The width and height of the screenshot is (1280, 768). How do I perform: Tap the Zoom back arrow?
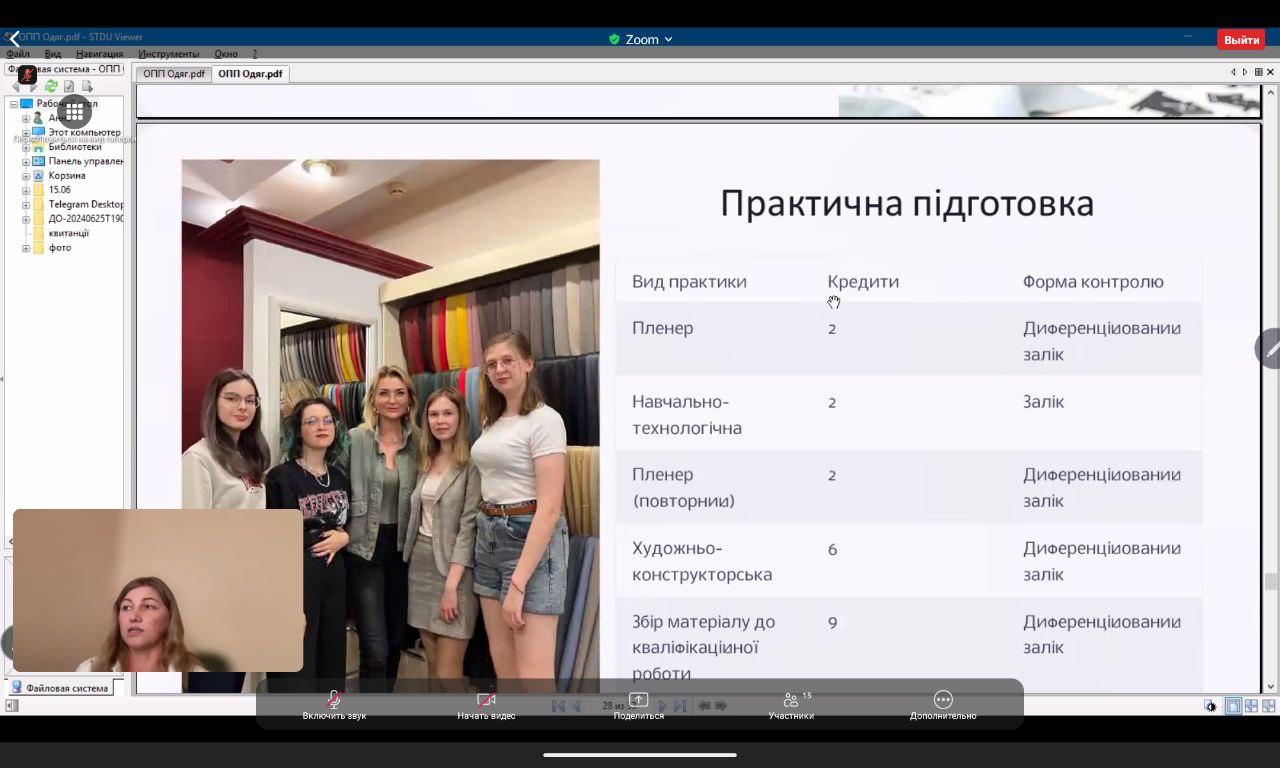click(x=12, y=39)
